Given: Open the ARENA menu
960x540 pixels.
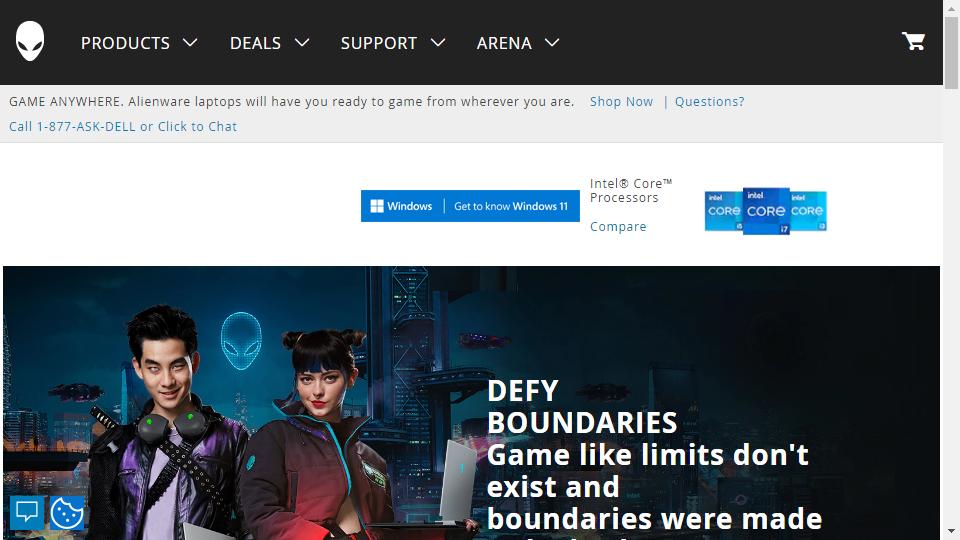Looking at the screenshot, I should 504,43.
